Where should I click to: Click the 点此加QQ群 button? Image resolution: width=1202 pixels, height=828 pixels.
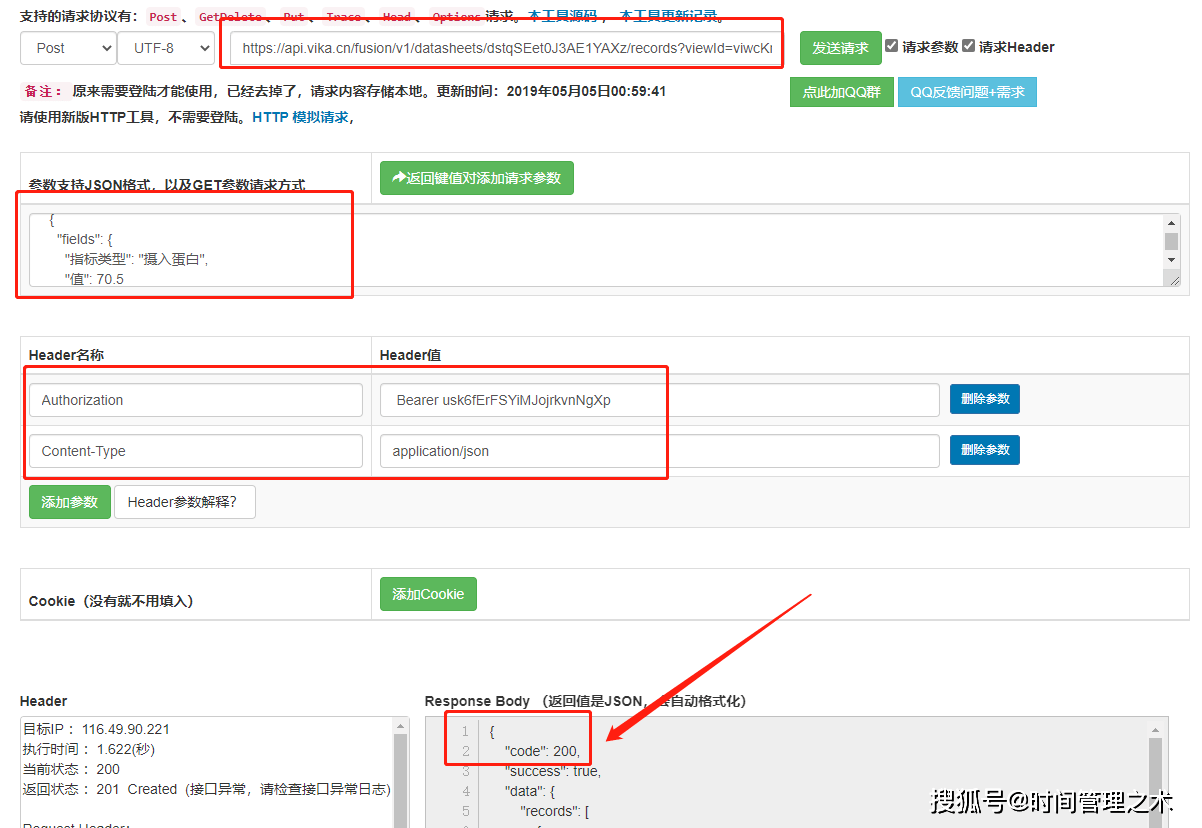click(841, 92)
